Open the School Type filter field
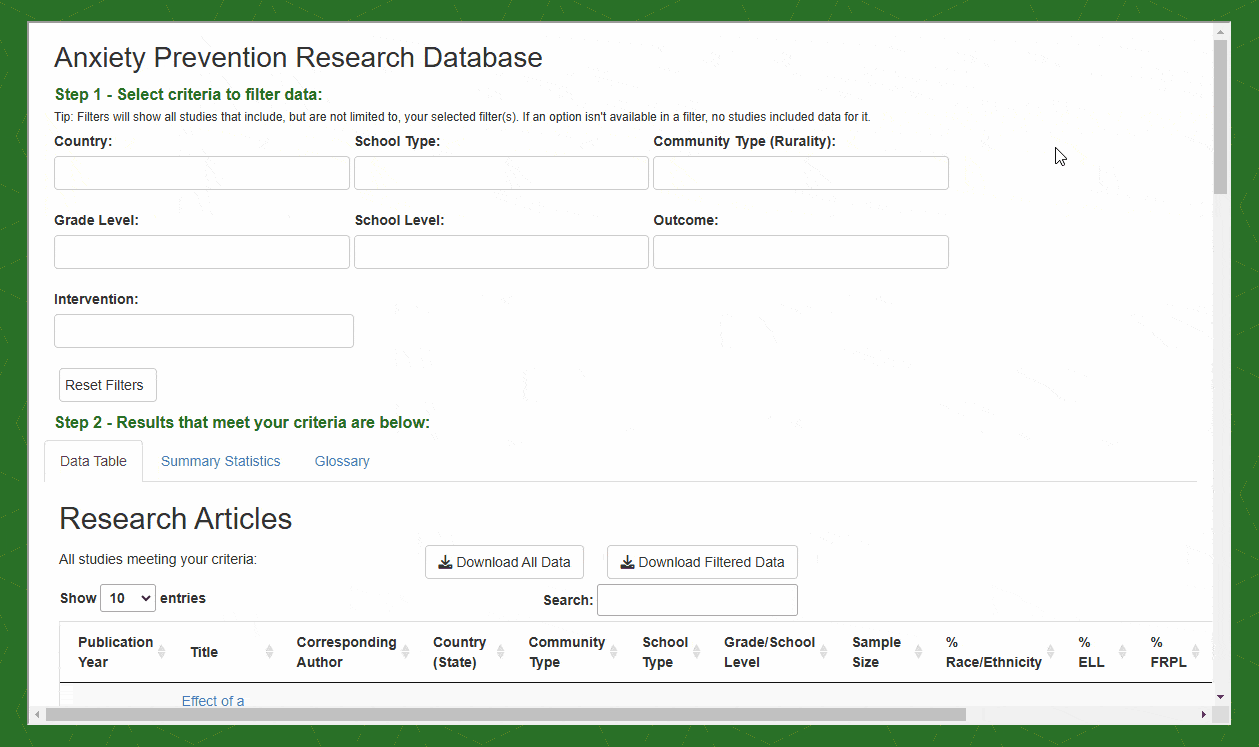Screen dimensions: 1259x747 [501, 173]
